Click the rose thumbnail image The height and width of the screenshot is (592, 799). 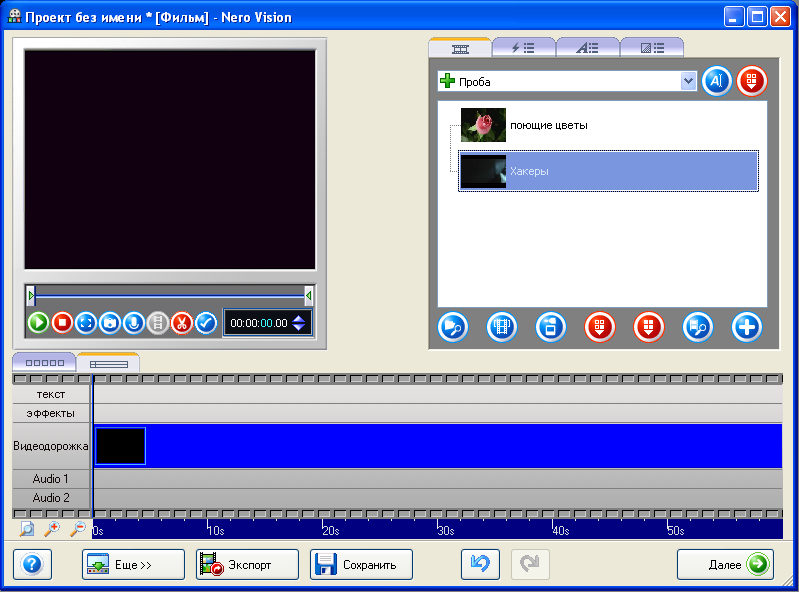tap(483, 125)
